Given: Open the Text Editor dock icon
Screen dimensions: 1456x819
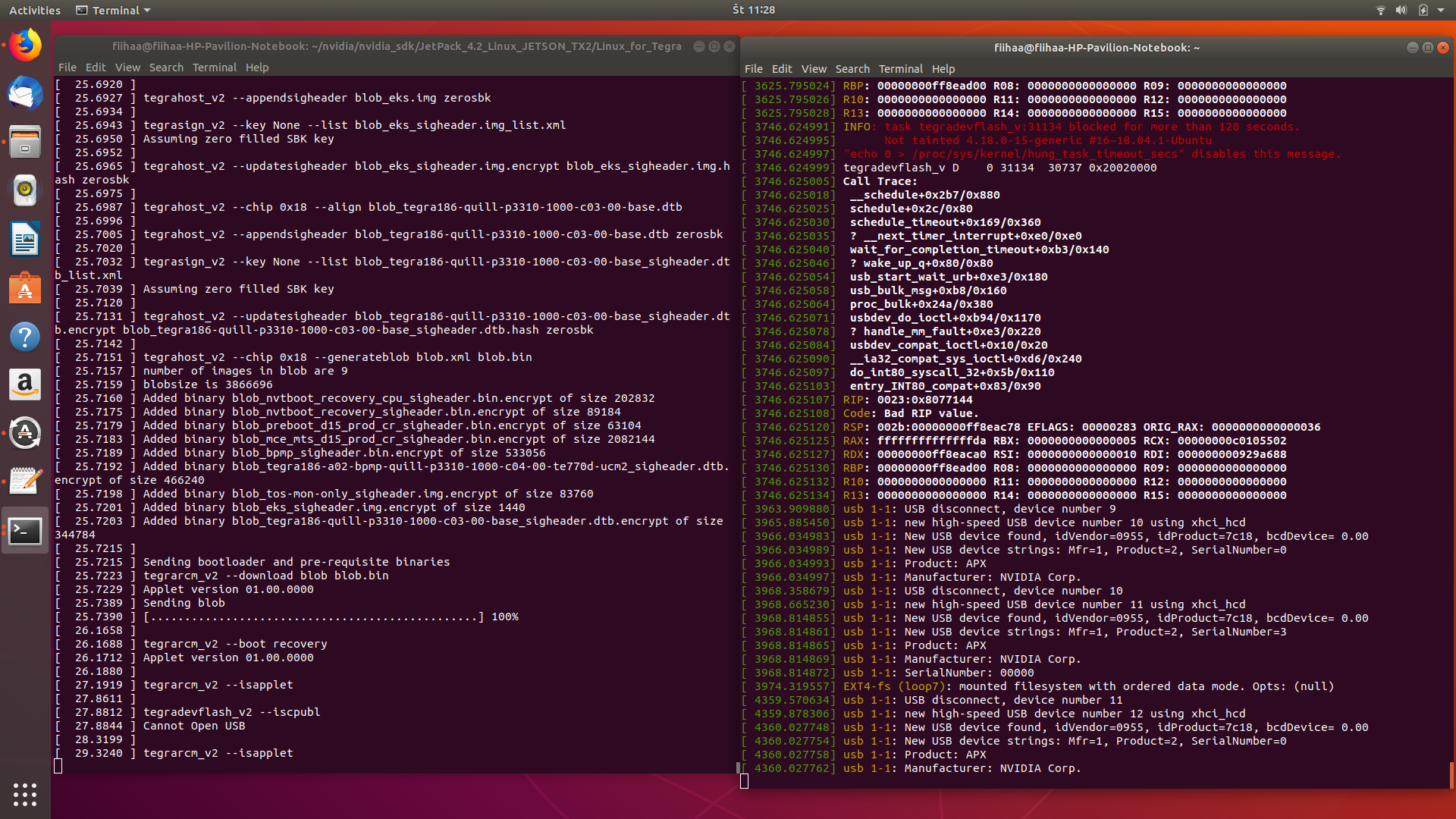Looking at the screenshot, I should tap(25, 482).
